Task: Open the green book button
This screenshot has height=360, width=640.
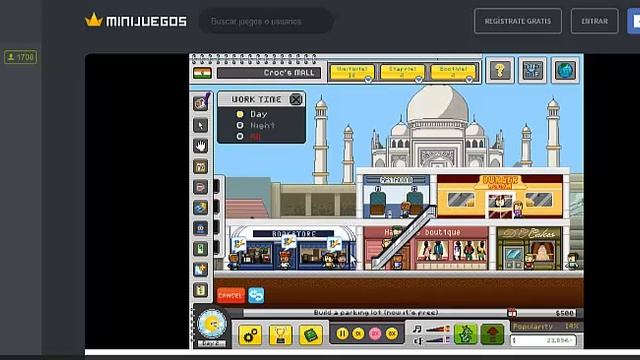Action: point(311,335)
